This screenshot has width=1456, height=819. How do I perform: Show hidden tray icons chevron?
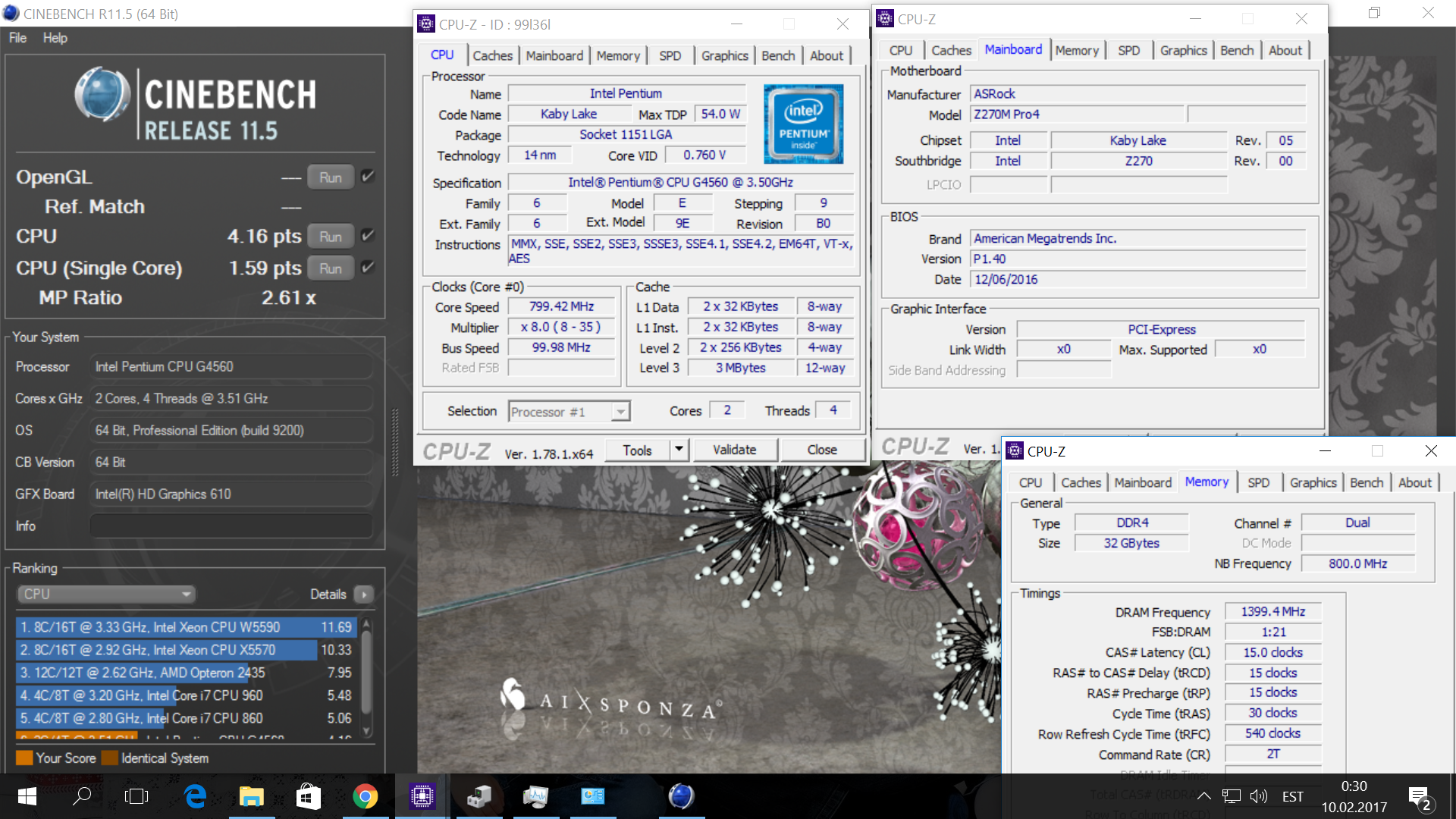(x=1203, y=796)
